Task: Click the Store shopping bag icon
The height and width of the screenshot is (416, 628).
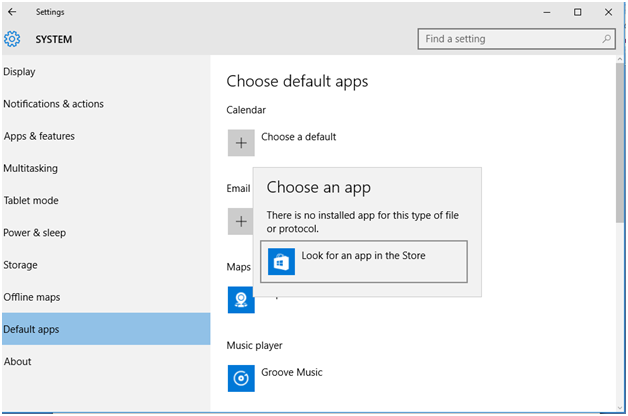Action: (x=281, y=262)
